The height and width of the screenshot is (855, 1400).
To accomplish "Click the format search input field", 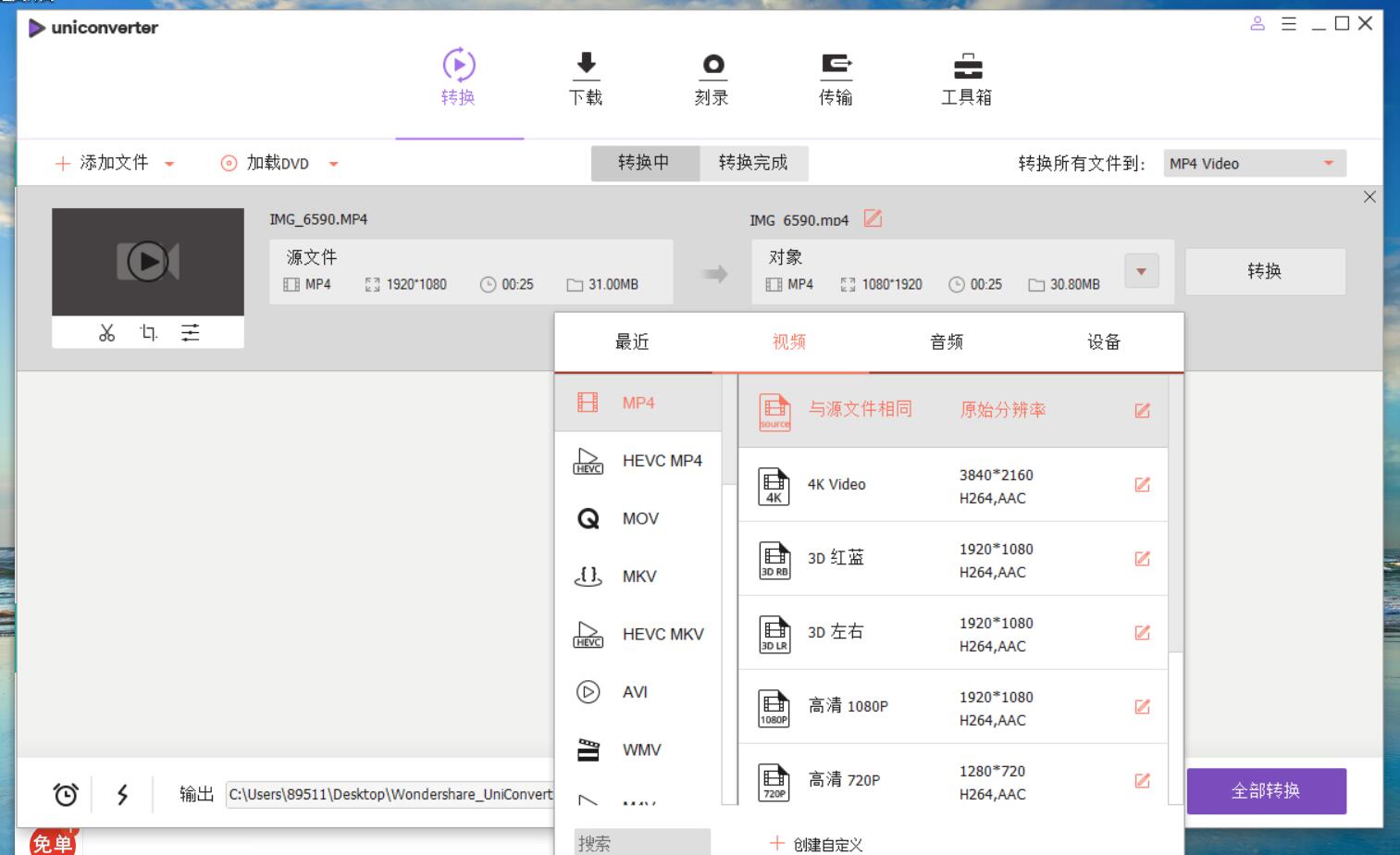I will pos(641,843).
